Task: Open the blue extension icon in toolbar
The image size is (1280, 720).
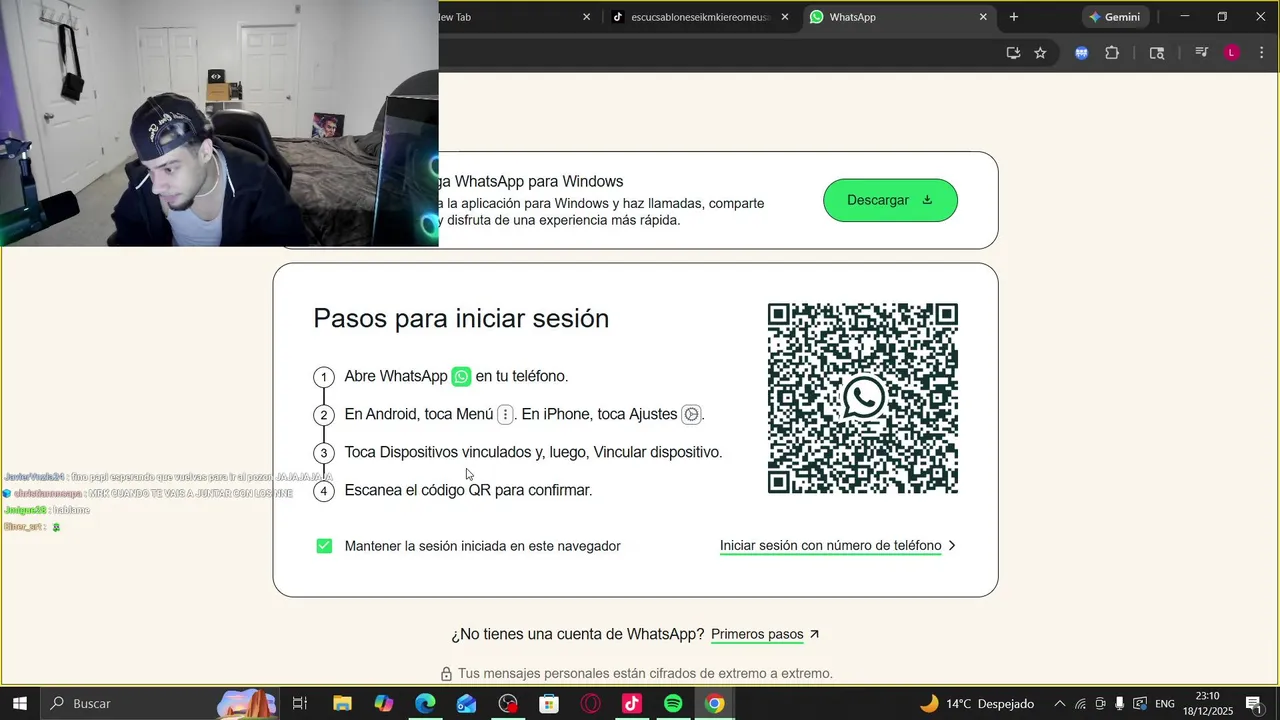Action: click(x=1081, y=53)
